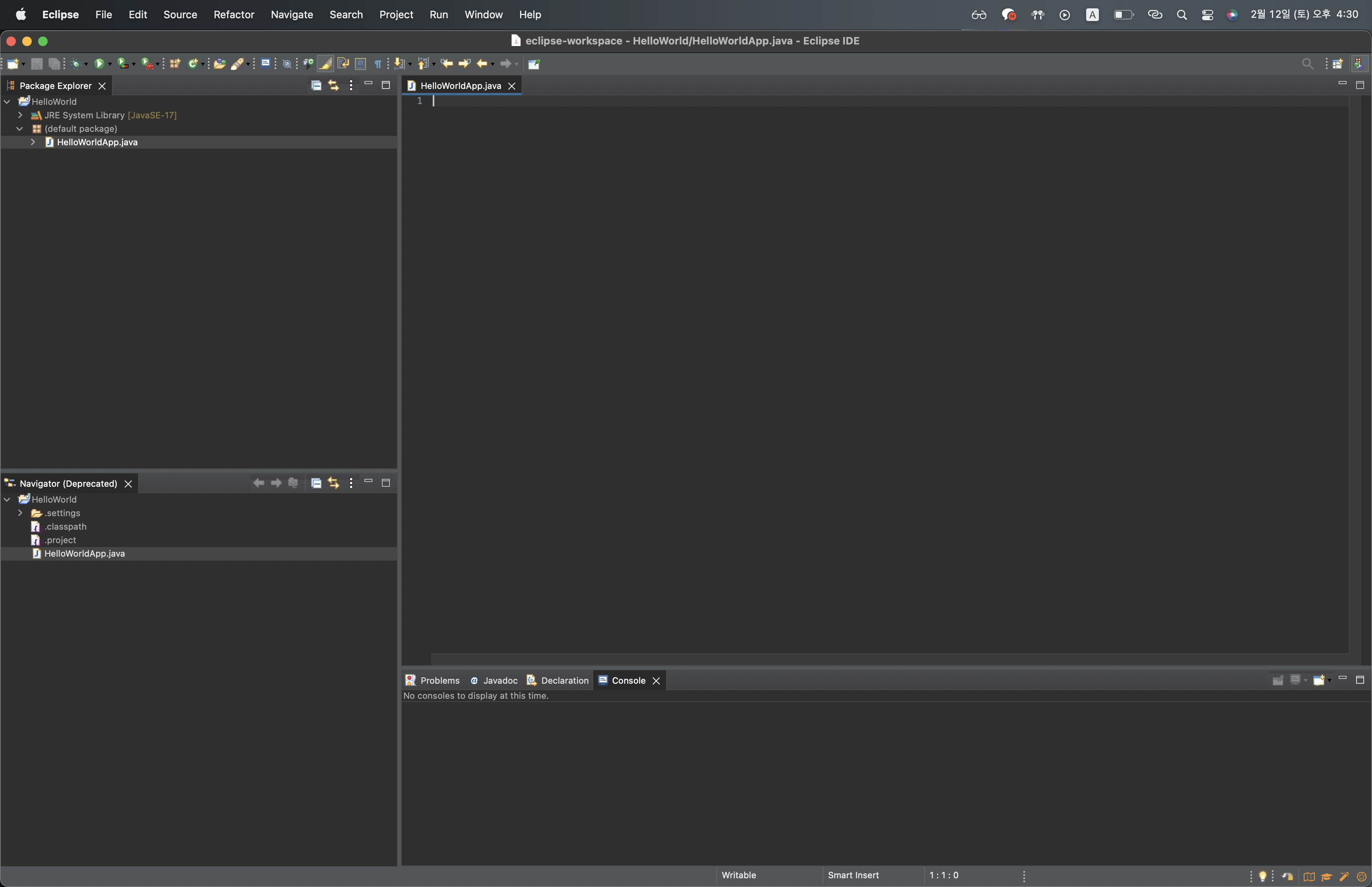The height and width of the screenshot is (887, 1372).
Task: Click the toolbar search magnifier icon
Action: [1308, 64]
